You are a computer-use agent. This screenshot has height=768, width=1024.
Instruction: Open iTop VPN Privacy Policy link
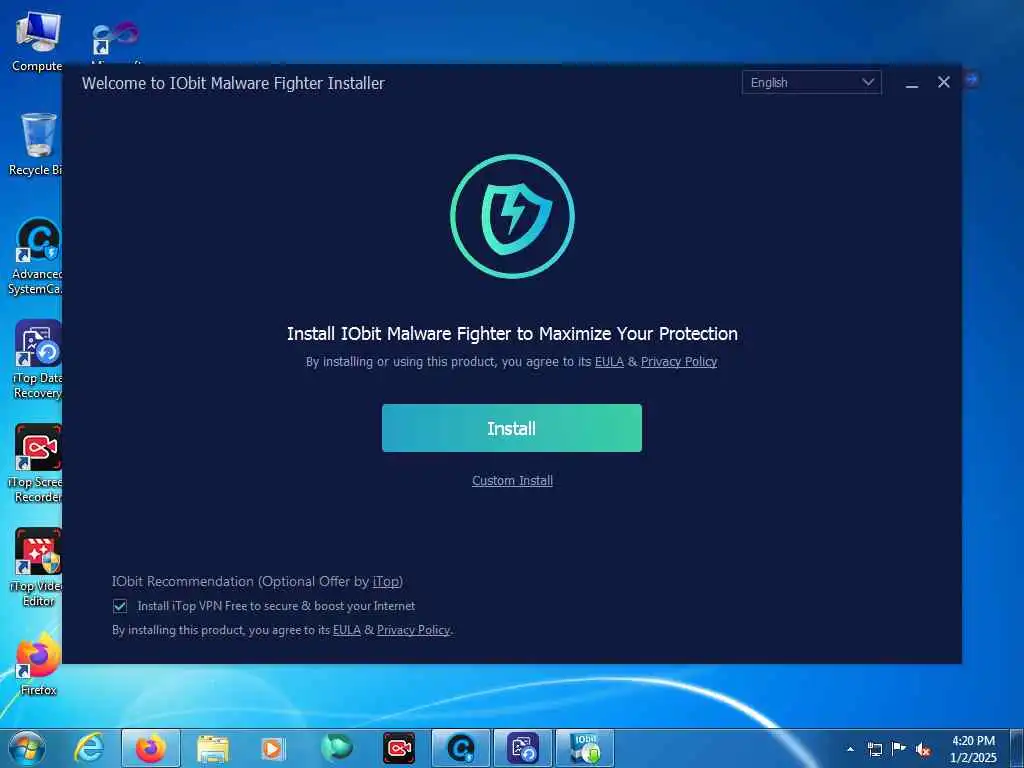pyautogui.click(x=413, y=630)
